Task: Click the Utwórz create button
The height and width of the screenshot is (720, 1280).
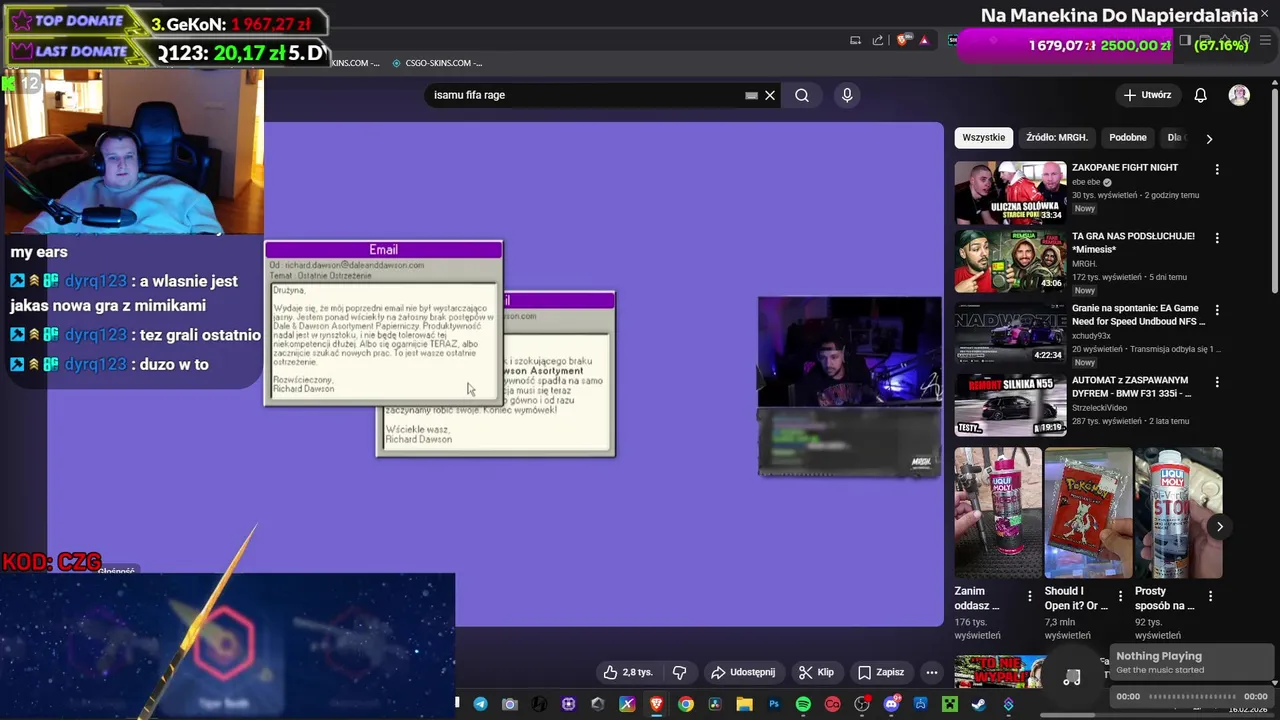Action: pos(1147,95)
